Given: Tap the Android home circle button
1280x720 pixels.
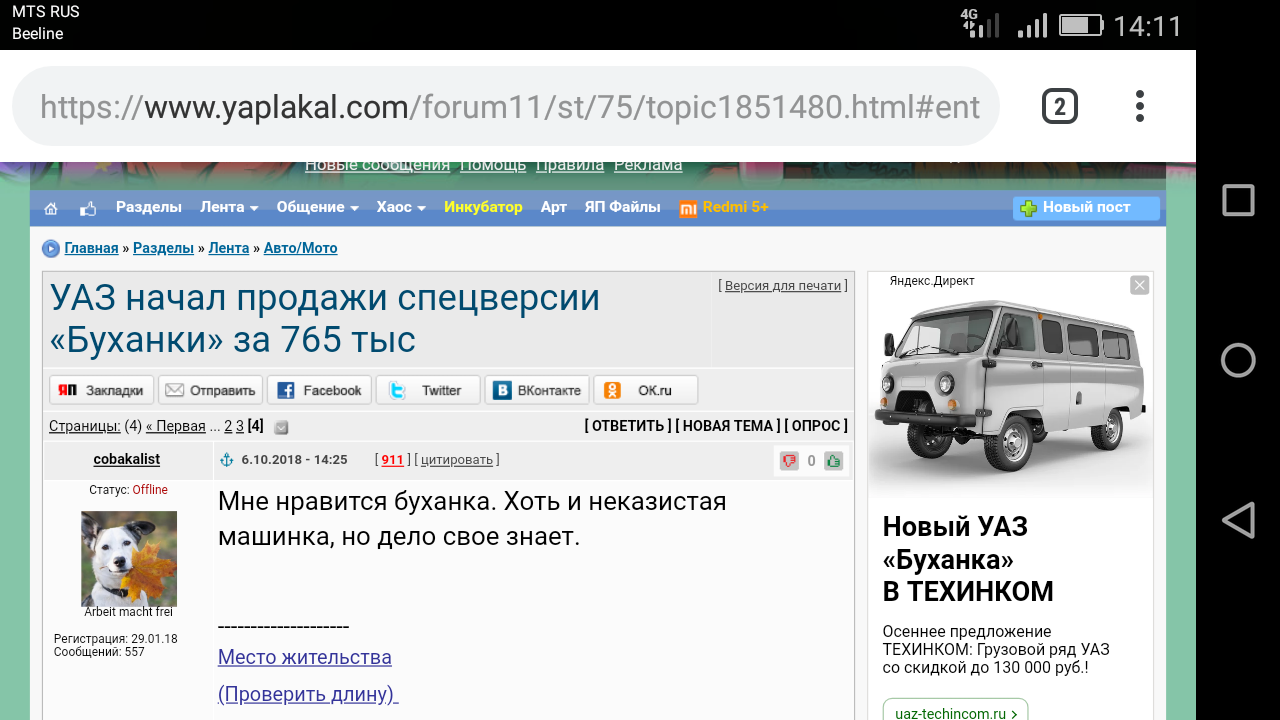Looking at the screenshot, I should pos(1238,360).
